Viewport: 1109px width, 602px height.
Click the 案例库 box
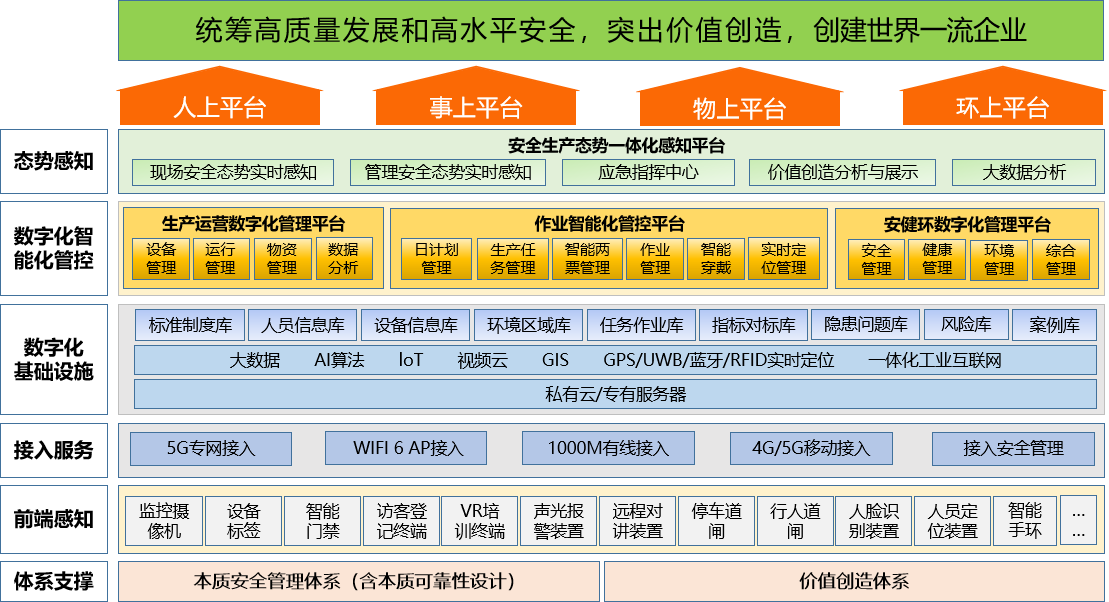click(1054, 325)
